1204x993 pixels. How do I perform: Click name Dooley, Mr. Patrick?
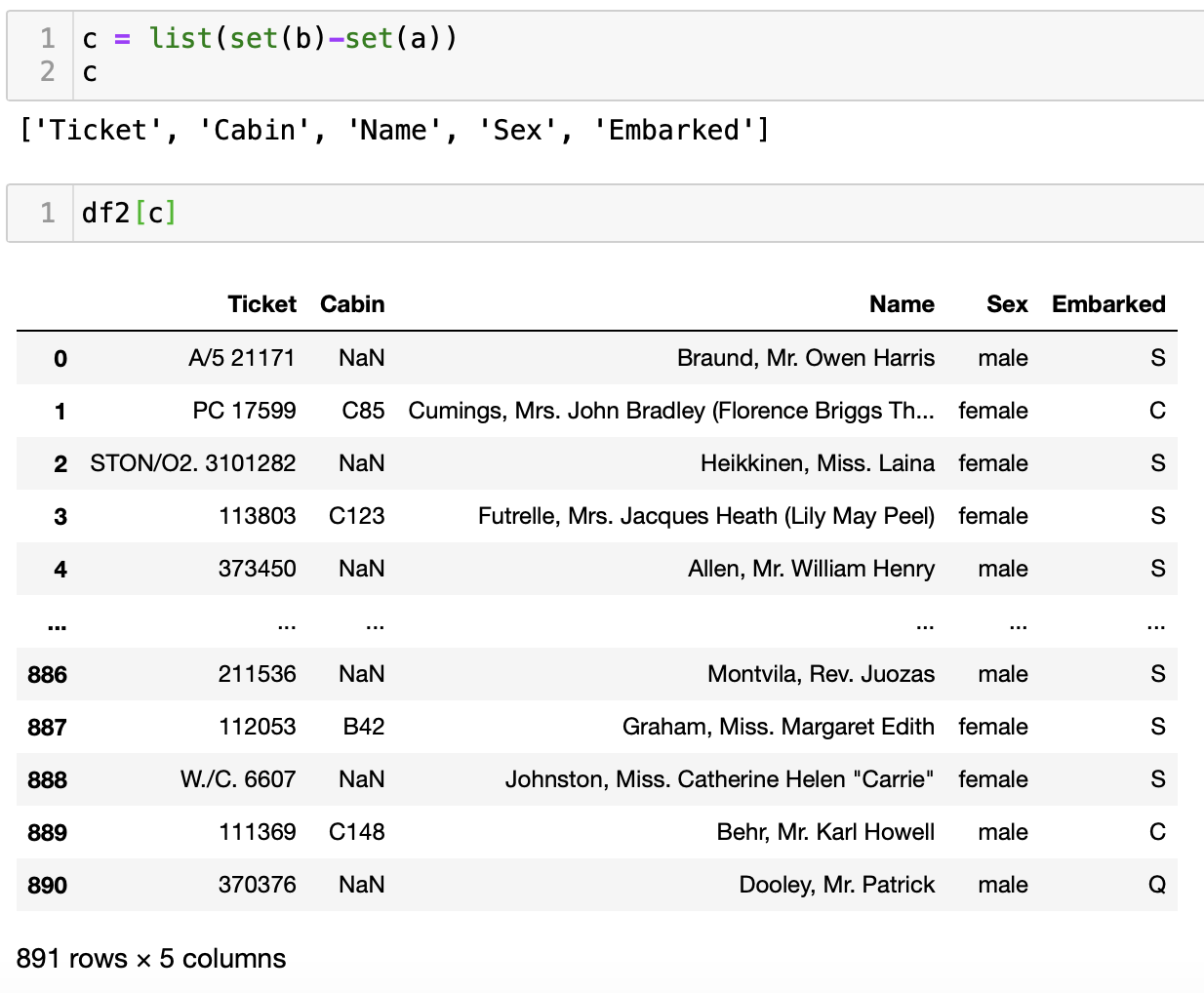[837, 885]
